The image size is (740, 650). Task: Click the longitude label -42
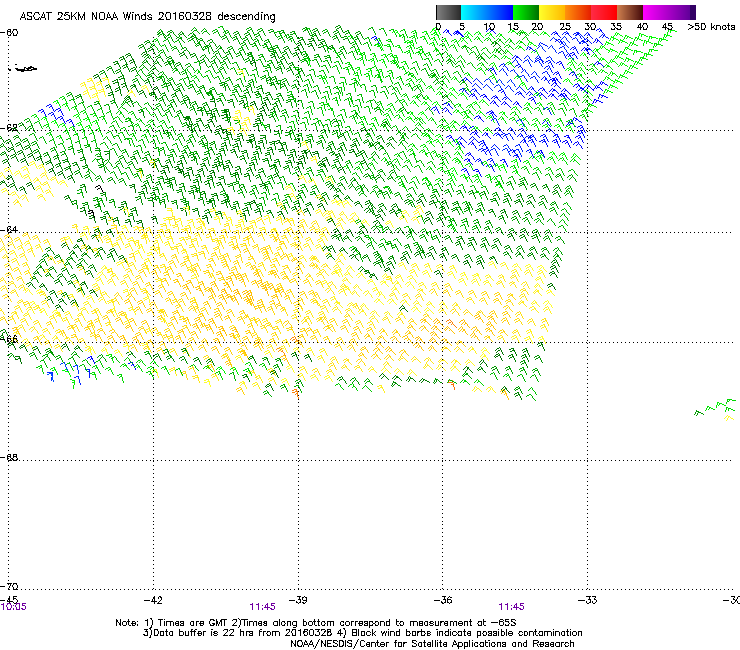[x=153, y=600]
